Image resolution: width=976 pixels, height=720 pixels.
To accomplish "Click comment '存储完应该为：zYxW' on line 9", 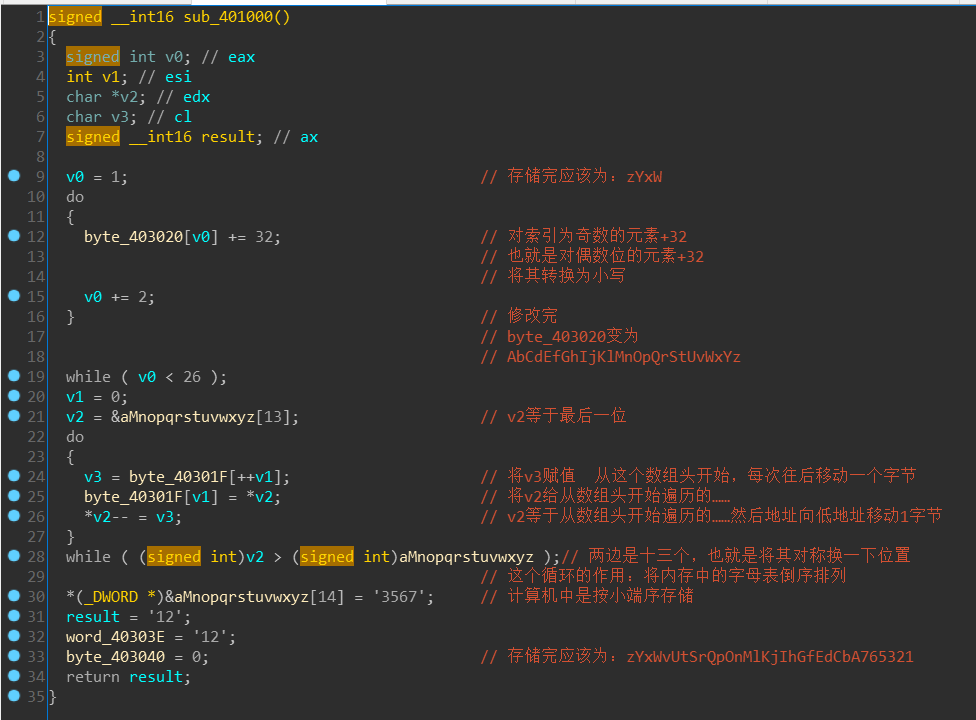I will pyautogui.click(x=571, y=176).
